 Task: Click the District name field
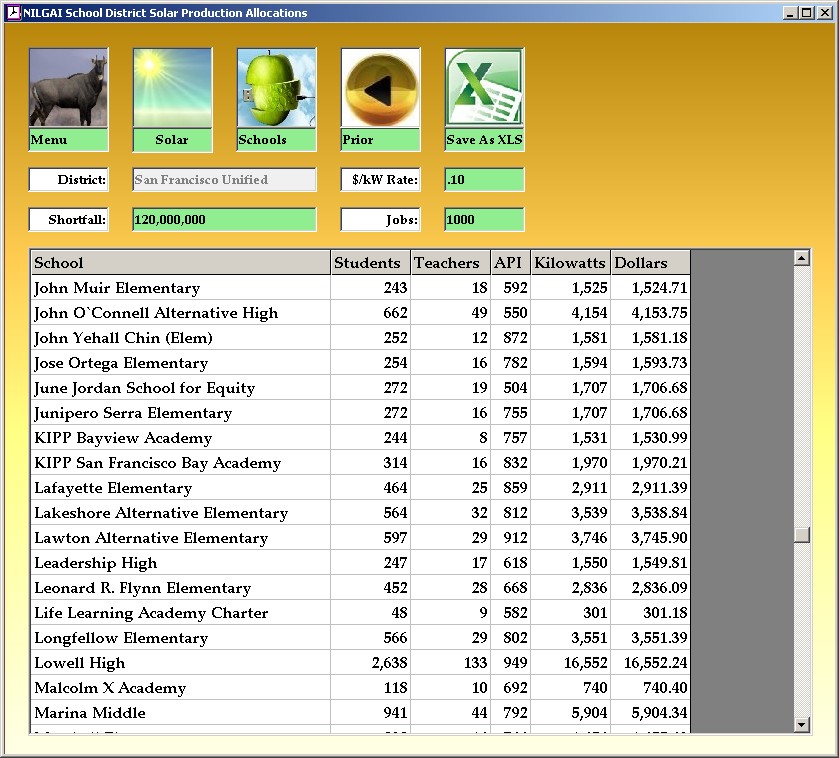pos(224,180)
